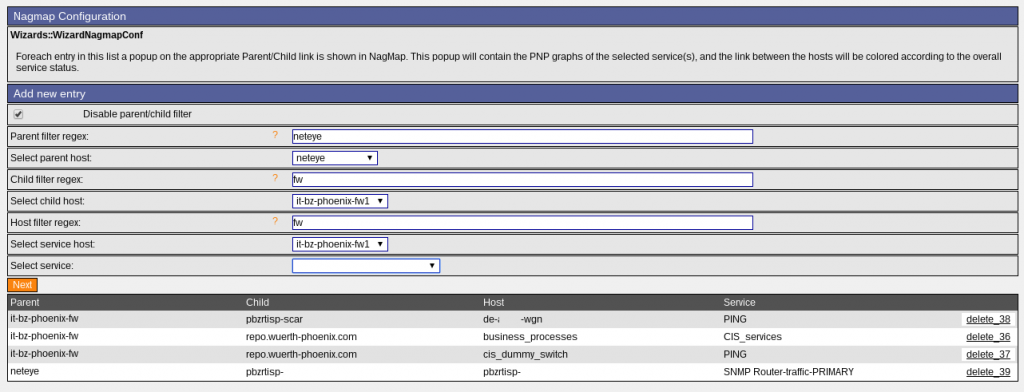Open the Select child host dropdown
1024x392 pixels.
(x=340, y=201)
